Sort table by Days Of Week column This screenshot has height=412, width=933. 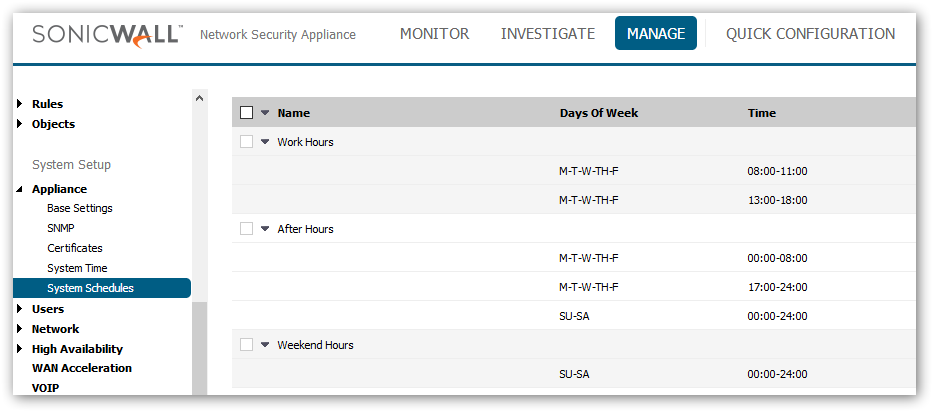point(599,113)
